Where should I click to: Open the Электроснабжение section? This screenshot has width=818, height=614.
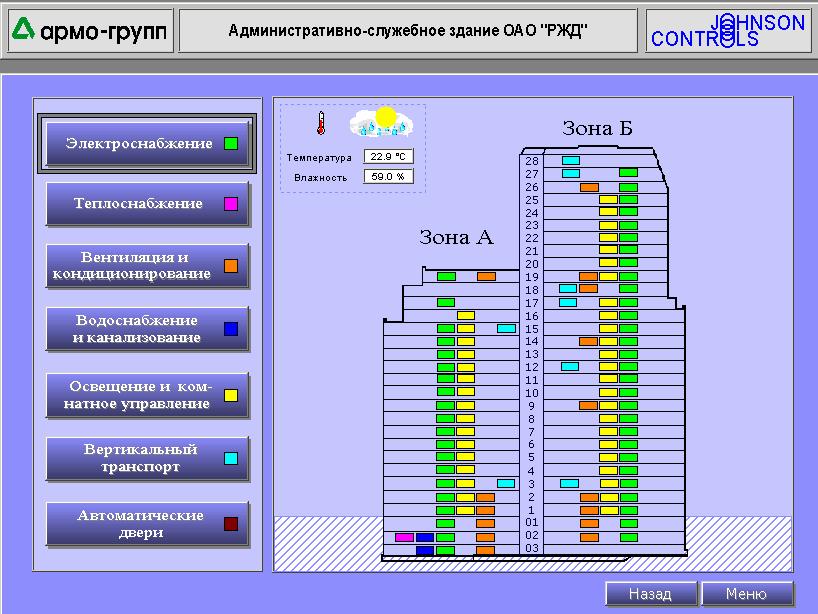(148, 143)
